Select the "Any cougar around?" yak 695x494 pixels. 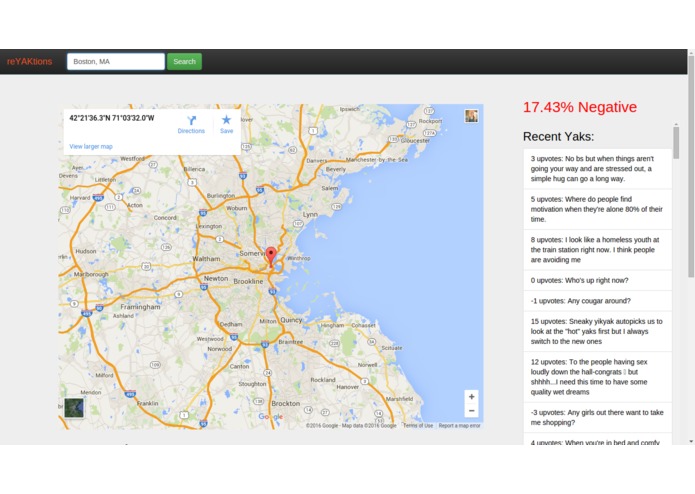(x=597, y=301)
